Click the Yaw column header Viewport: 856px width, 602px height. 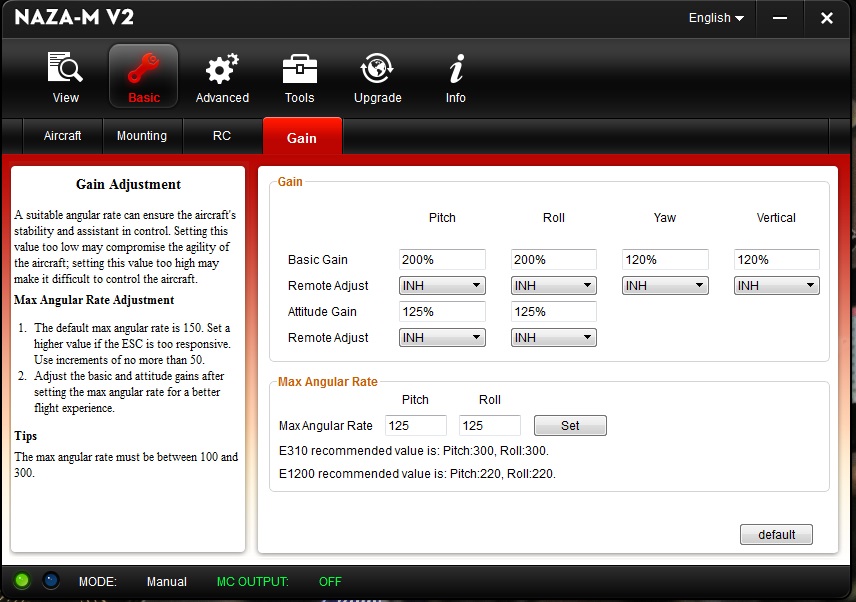tap(665, 218)
